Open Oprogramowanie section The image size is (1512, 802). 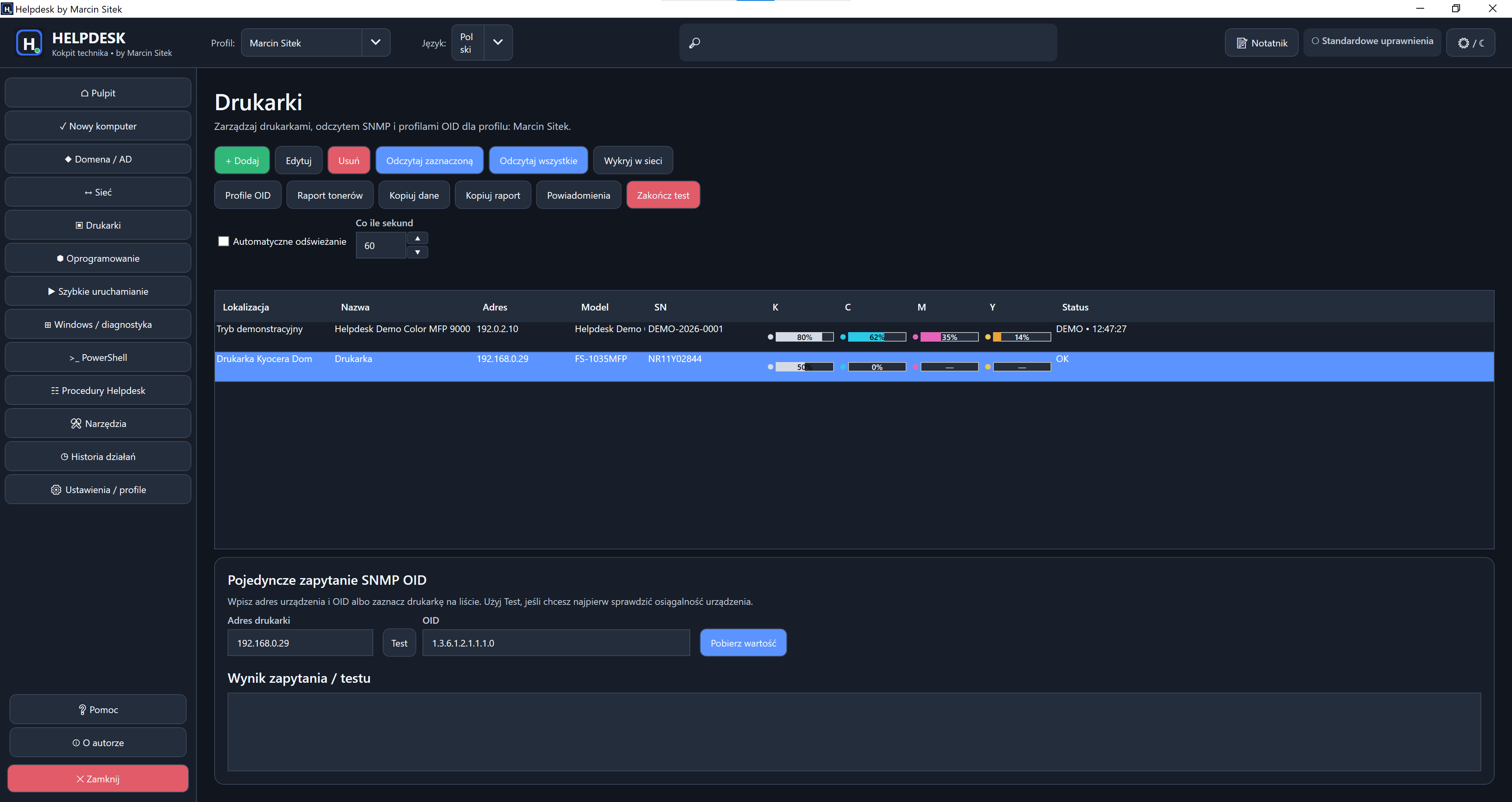click(98, 258)
